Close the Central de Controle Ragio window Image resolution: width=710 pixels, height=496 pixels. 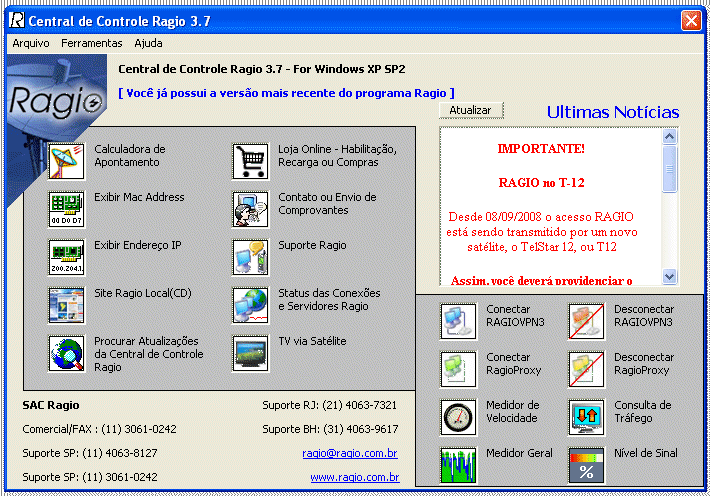click(691, 21)
